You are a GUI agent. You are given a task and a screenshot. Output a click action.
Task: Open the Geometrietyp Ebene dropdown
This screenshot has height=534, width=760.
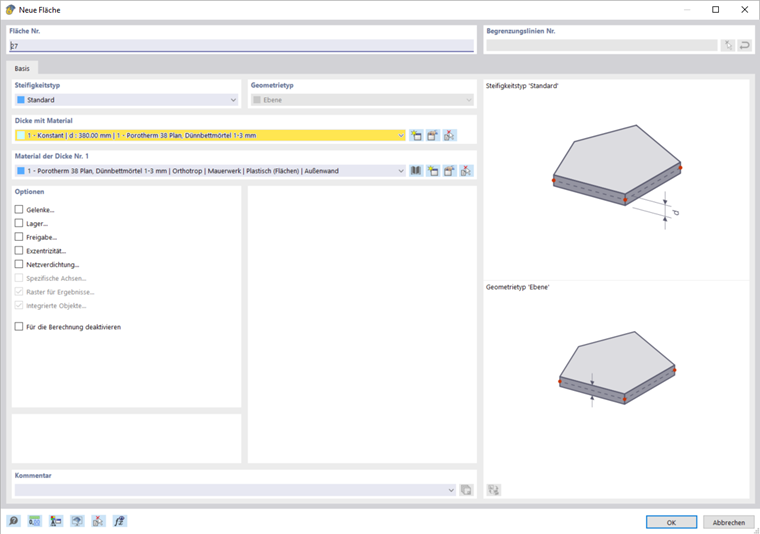coord(362,100)
